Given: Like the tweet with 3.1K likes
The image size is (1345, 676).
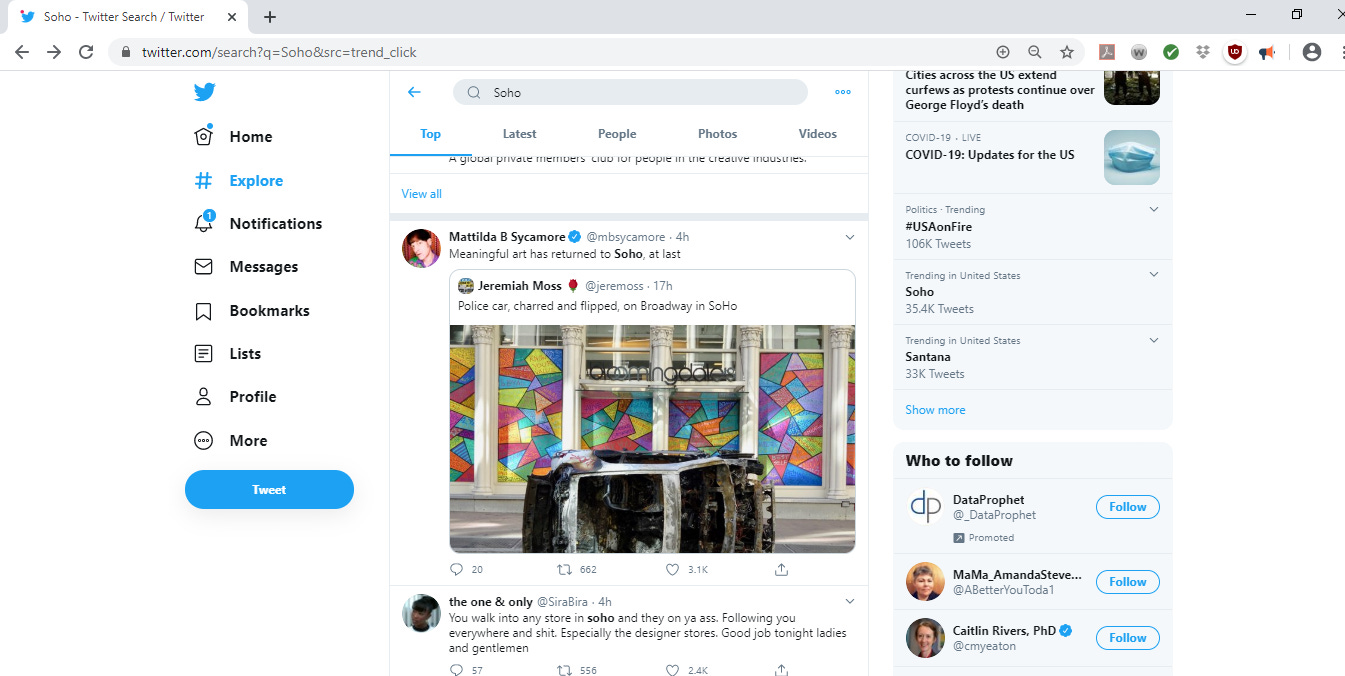Looking at the screenshot, I should [x=673, y=569].
